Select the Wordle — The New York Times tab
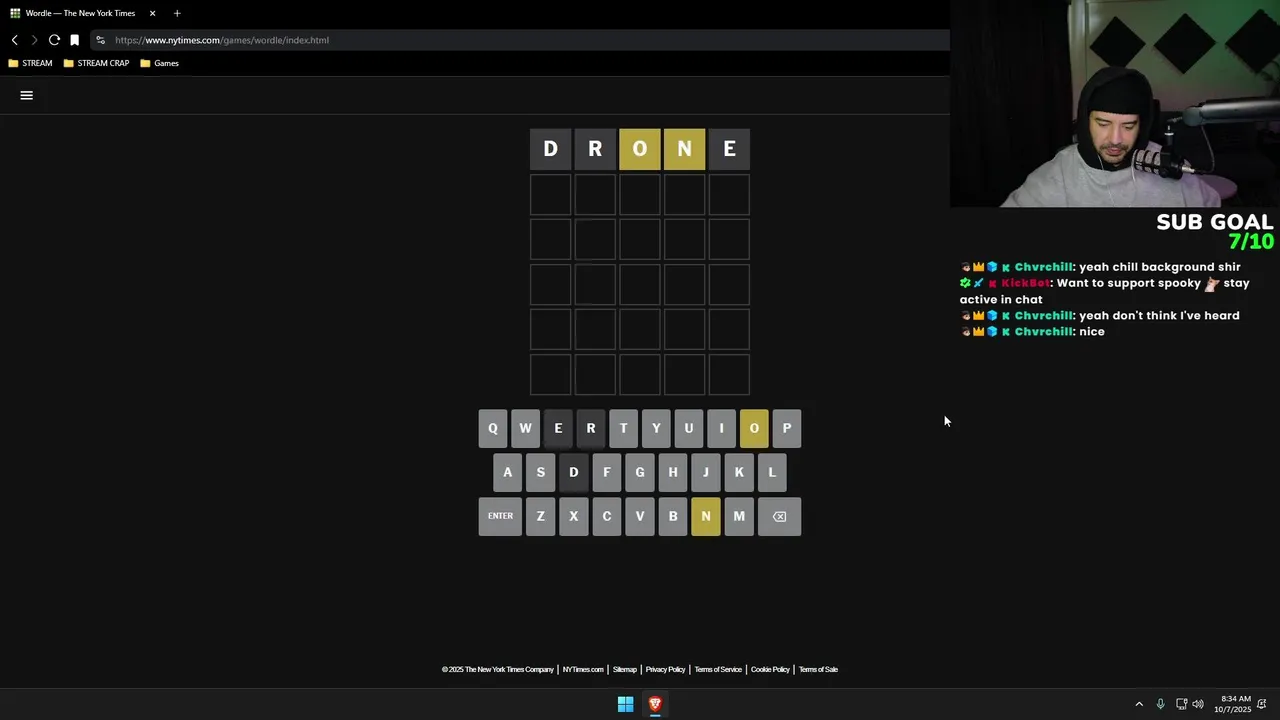The image size is (1280, 720). 80,13
